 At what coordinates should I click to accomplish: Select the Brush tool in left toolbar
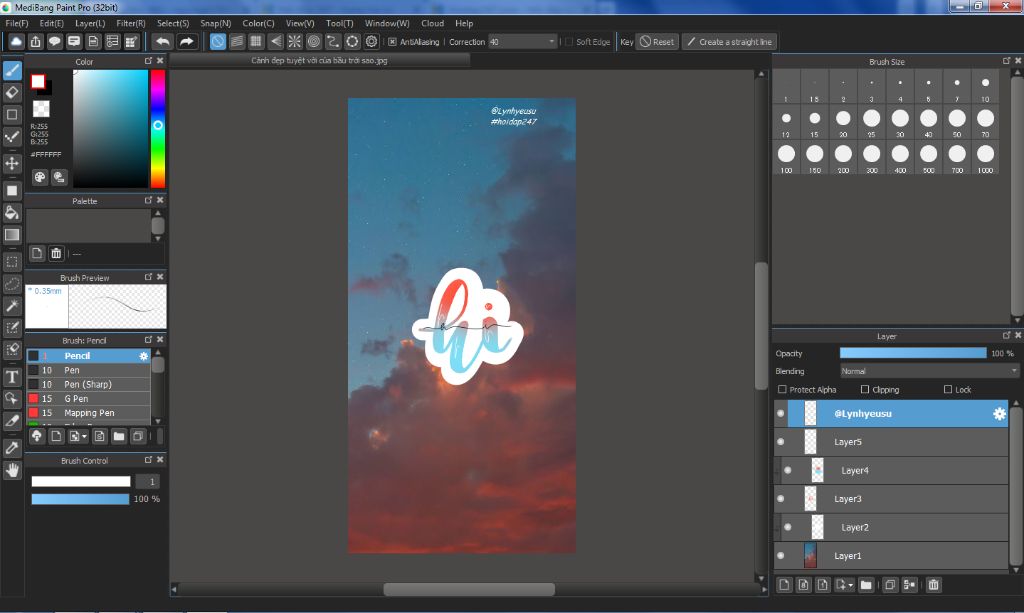point(12,71)
